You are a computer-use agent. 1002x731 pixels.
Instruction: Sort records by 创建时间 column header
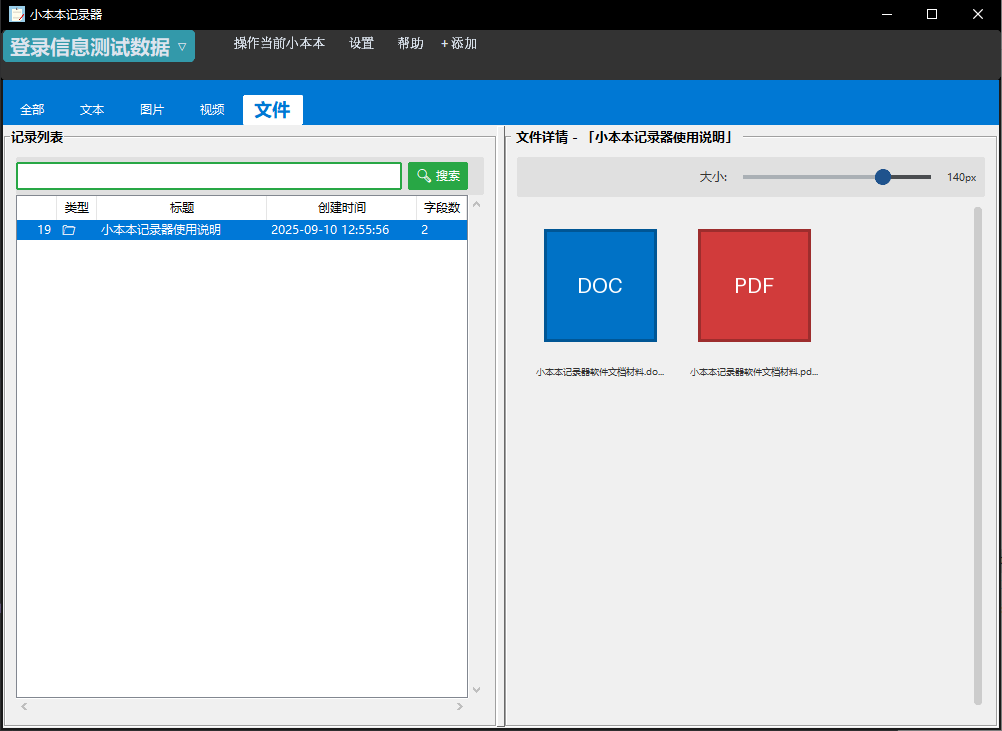tap(341, 208)
